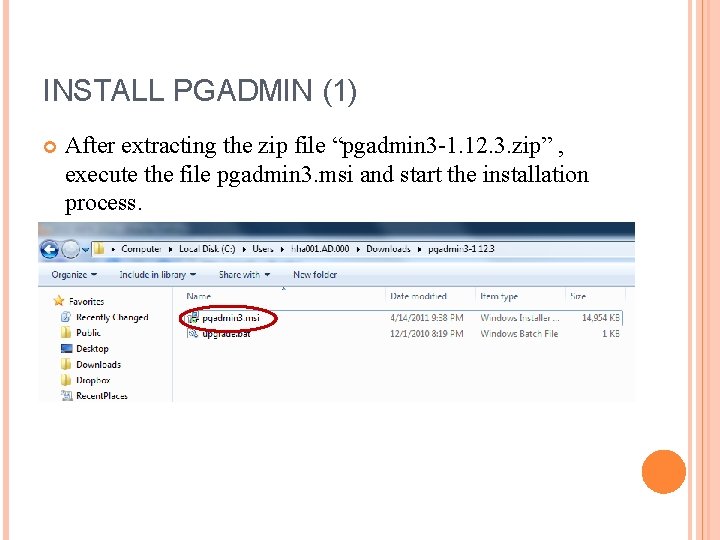This screenshot has height=540, width=720.
Task: Click the Public folder icon
Action: point(66,332)
